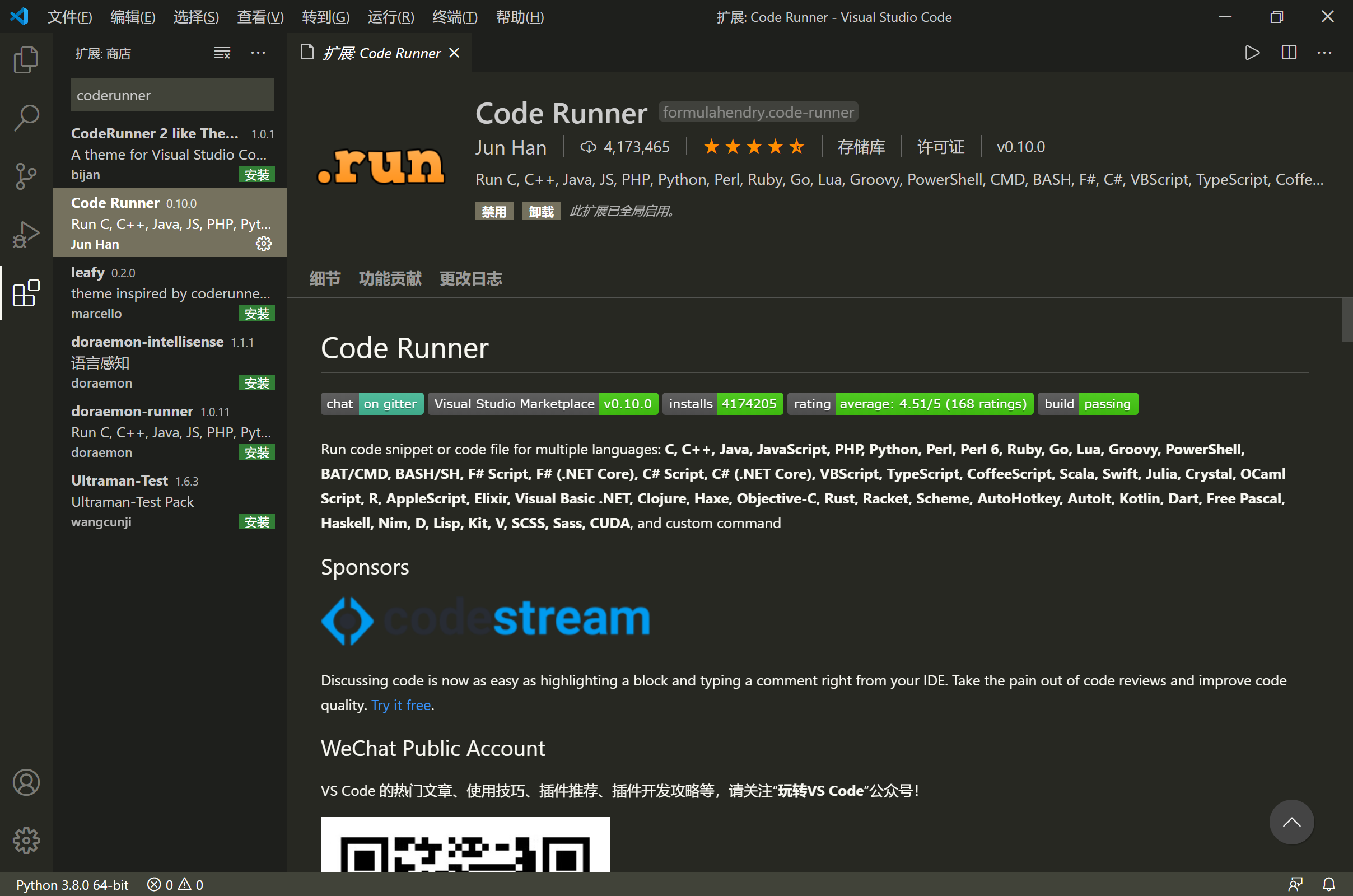Click the Run play icon above the extension page

[x=1251, y=53]
